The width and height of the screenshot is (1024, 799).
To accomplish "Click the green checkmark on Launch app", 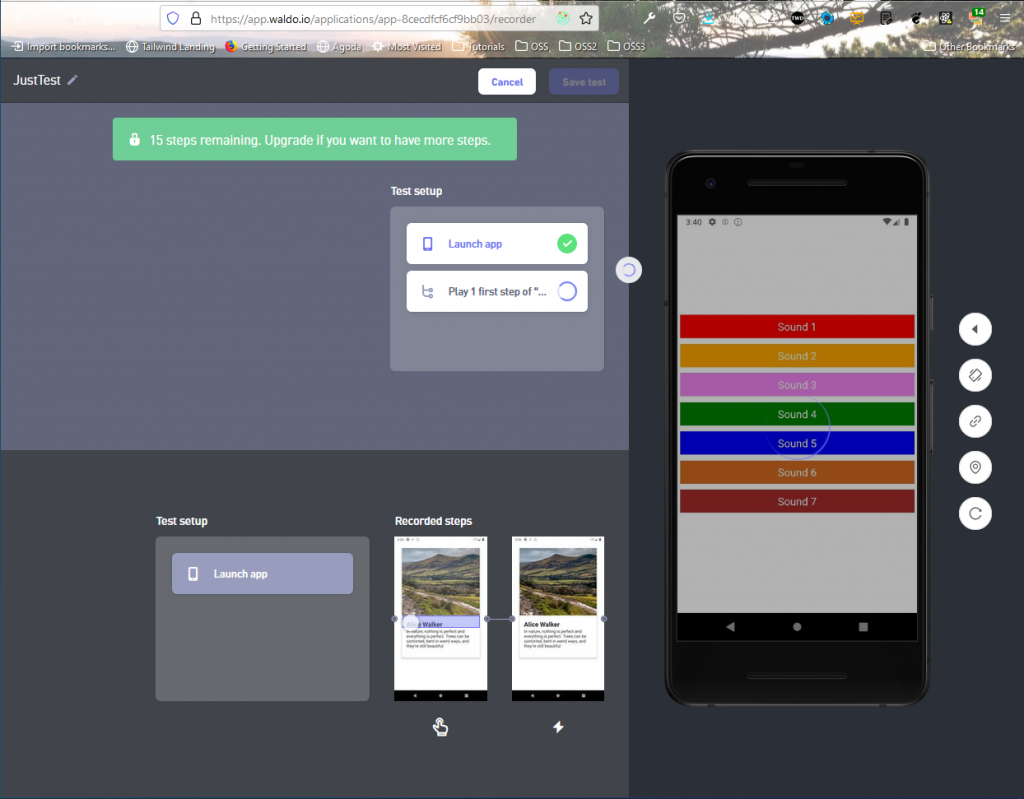I will click(567, 244).
